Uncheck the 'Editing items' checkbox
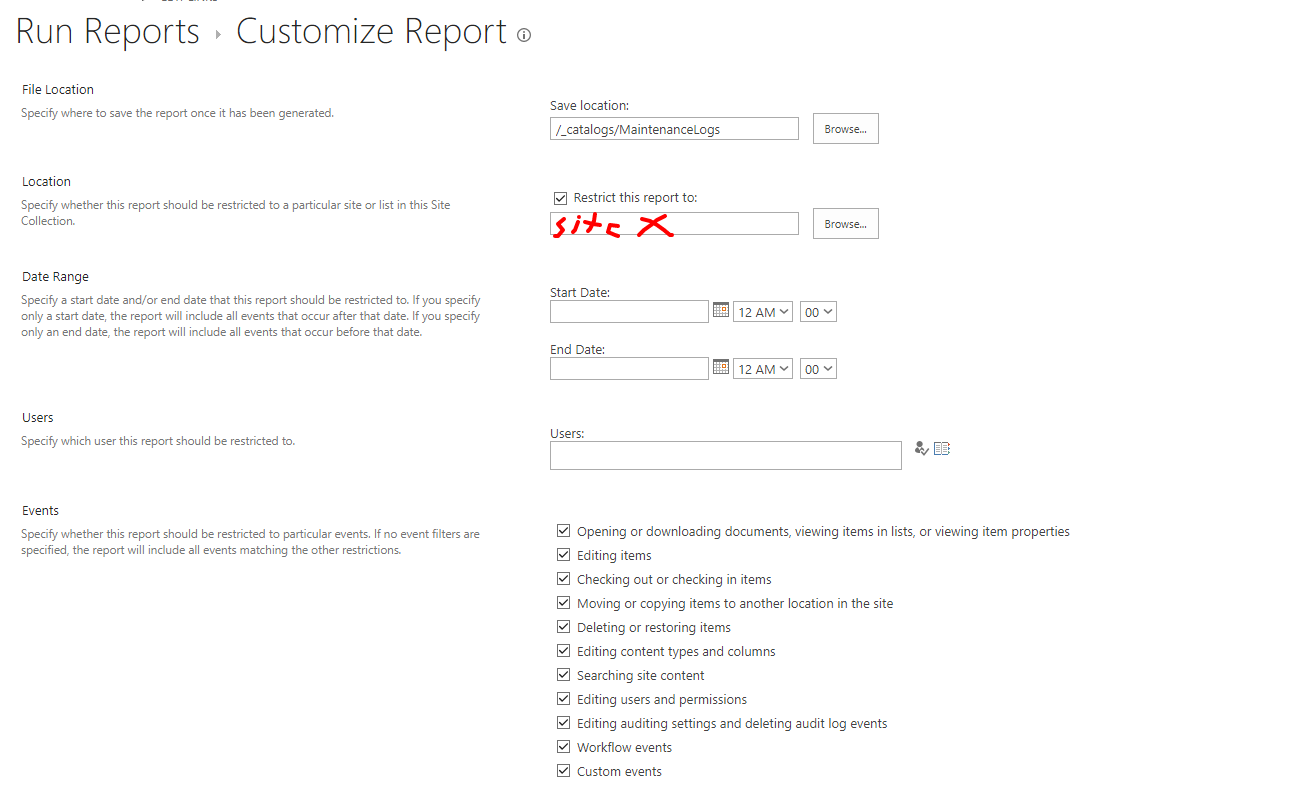Image resolution: width=1294 pixels, height=804 pixels. 564,555
